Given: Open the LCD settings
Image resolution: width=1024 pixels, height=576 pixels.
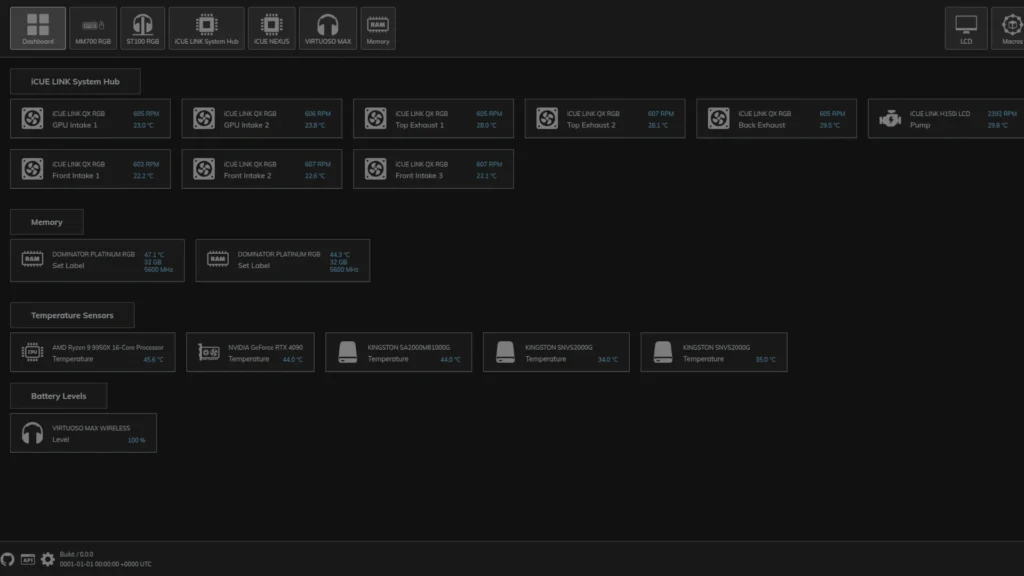Looking at the screenshot, I should click(966, 28).
